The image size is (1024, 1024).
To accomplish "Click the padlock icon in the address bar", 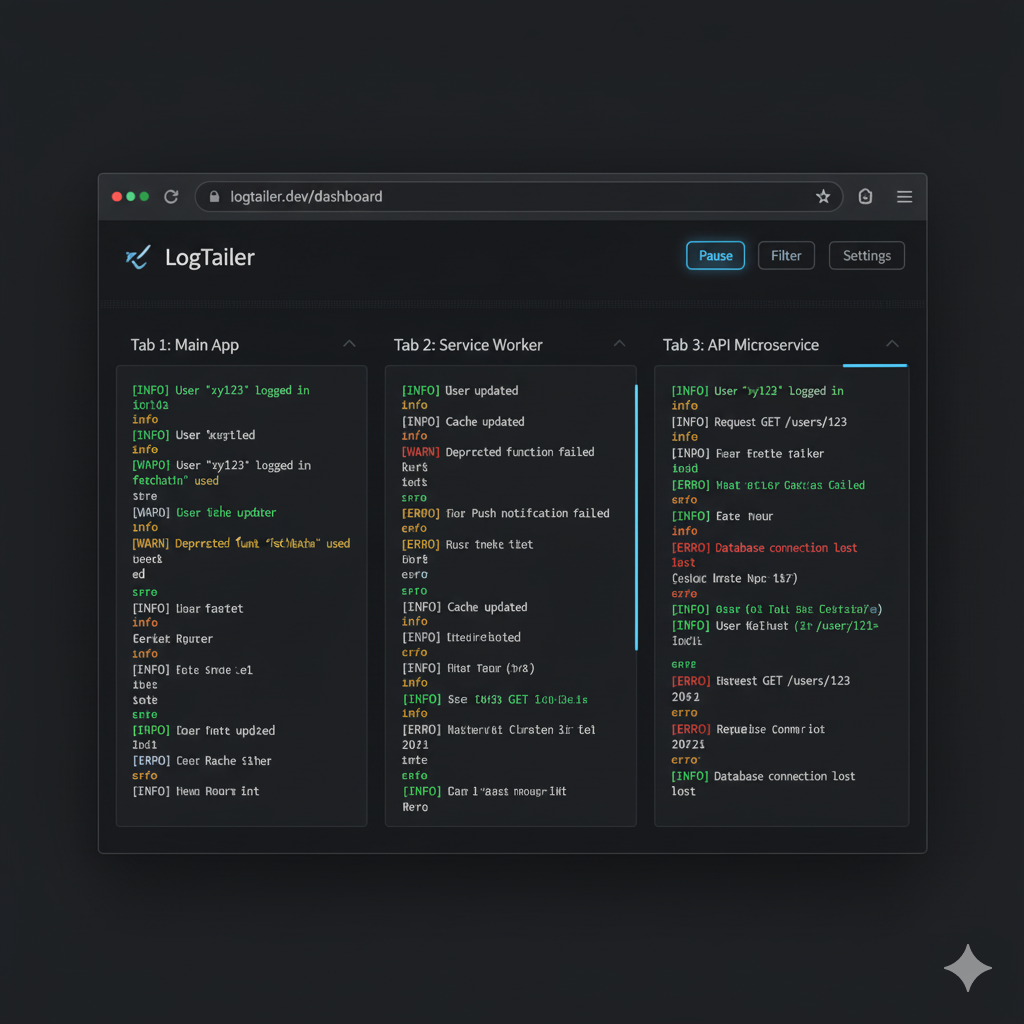I will point(214,196).
